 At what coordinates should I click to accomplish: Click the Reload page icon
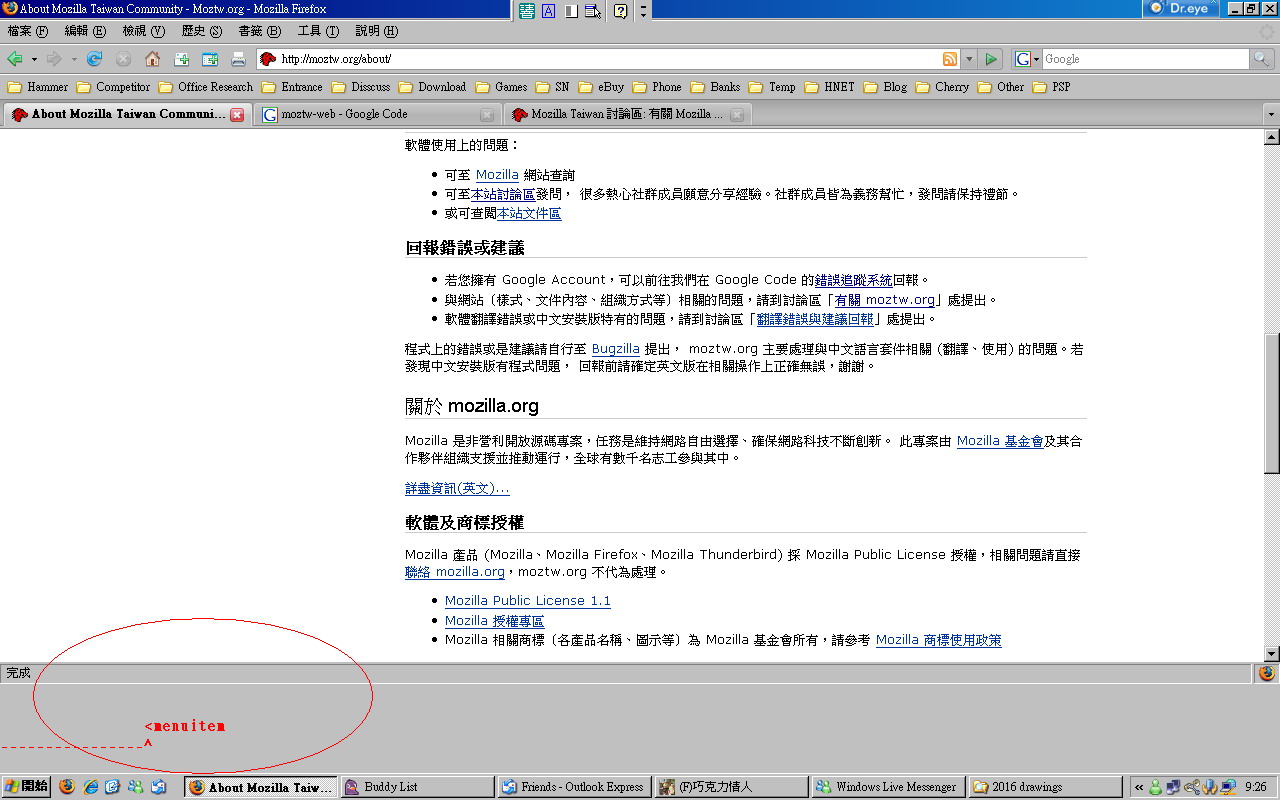pos(95,59)
